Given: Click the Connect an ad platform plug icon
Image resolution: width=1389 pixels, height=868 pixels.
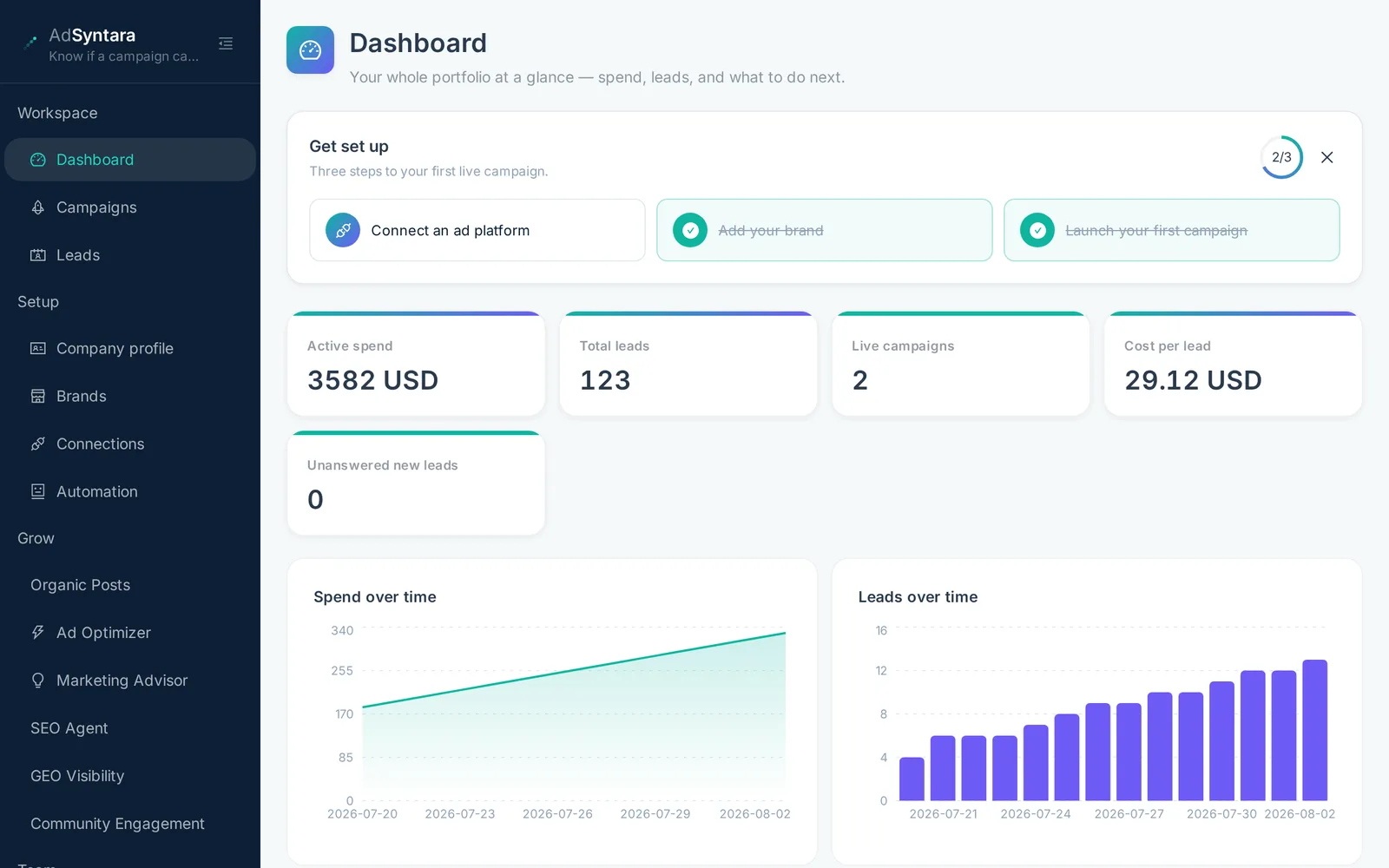Looking at the screenshot, I should (x=343, y=230).
